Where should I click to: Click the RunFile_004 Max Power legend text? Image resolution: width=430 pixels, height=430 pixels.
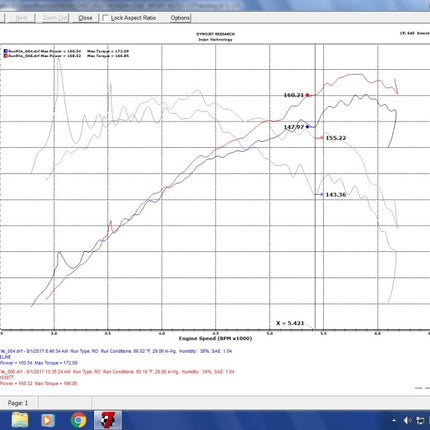click(x=45, y=51)
